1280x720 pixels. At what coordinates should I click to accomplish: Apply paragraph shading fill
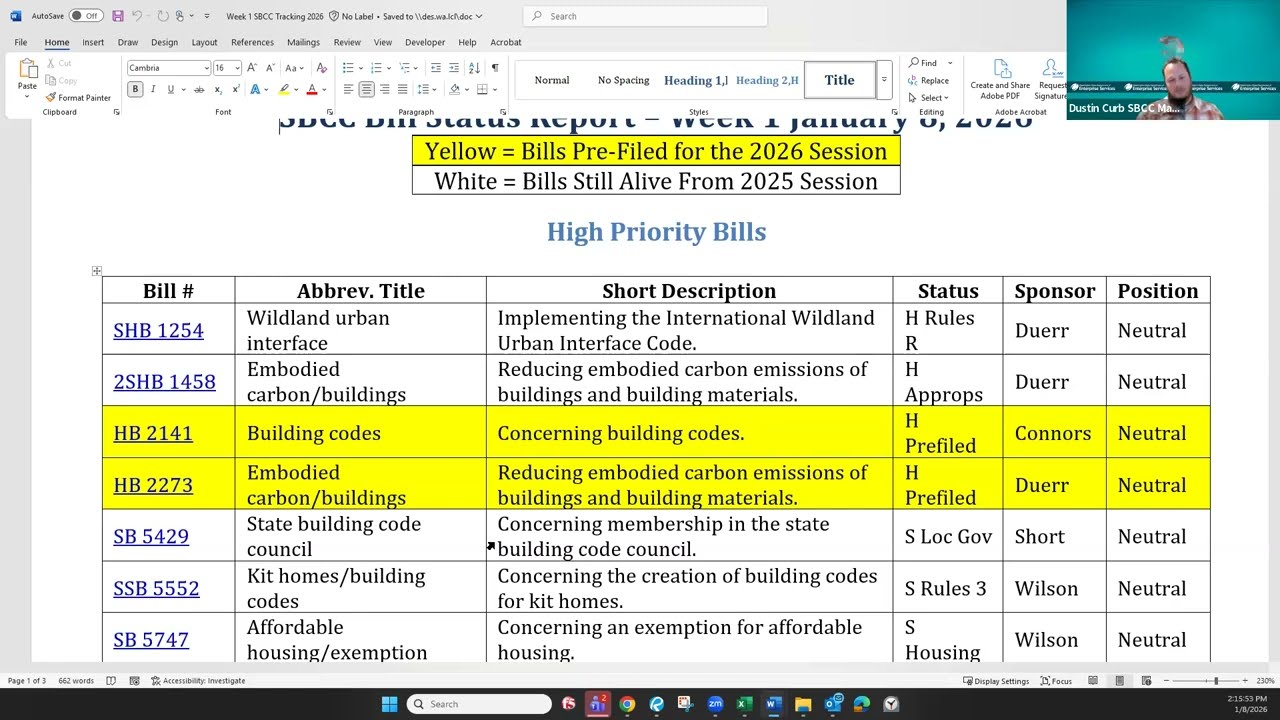(454, 89)
